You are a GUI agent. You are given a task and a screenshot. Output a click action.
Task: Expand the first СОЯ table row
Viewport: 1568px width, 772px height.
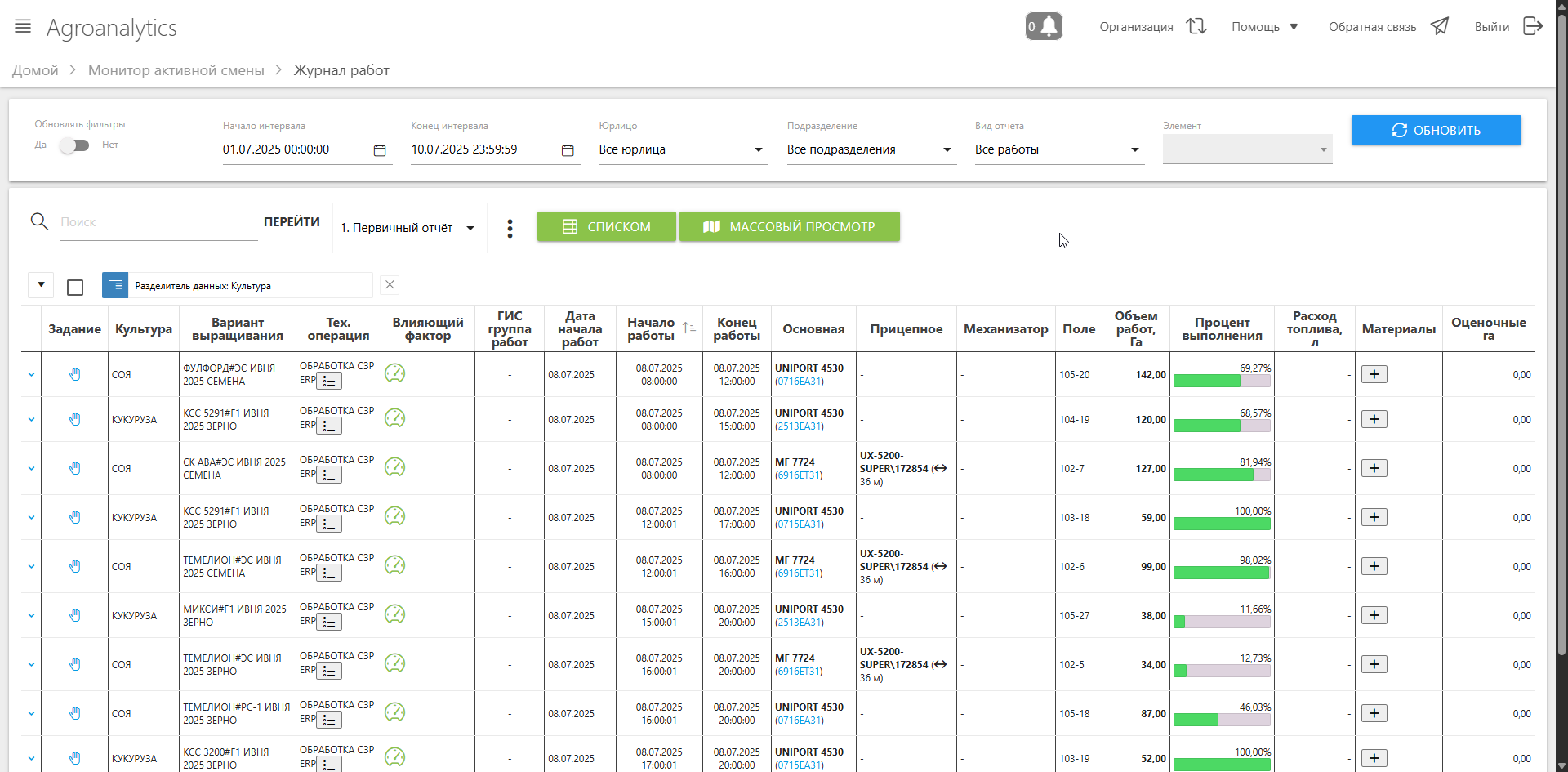pyautogui.click(x=31, y=375)
